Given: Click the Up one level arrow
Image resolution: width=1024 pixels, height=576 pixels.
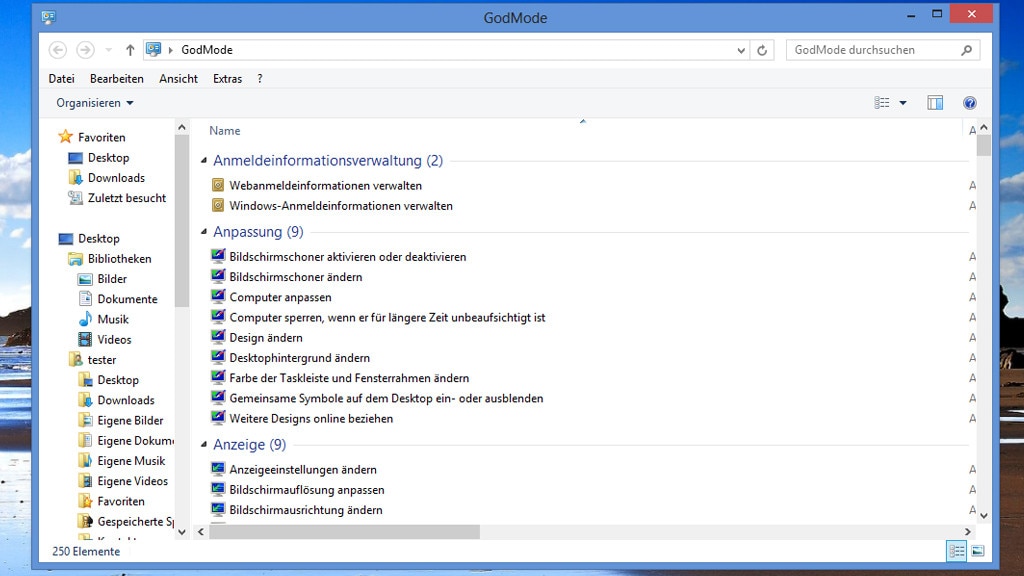Looking at the screenshot, I should coord(130,50).
